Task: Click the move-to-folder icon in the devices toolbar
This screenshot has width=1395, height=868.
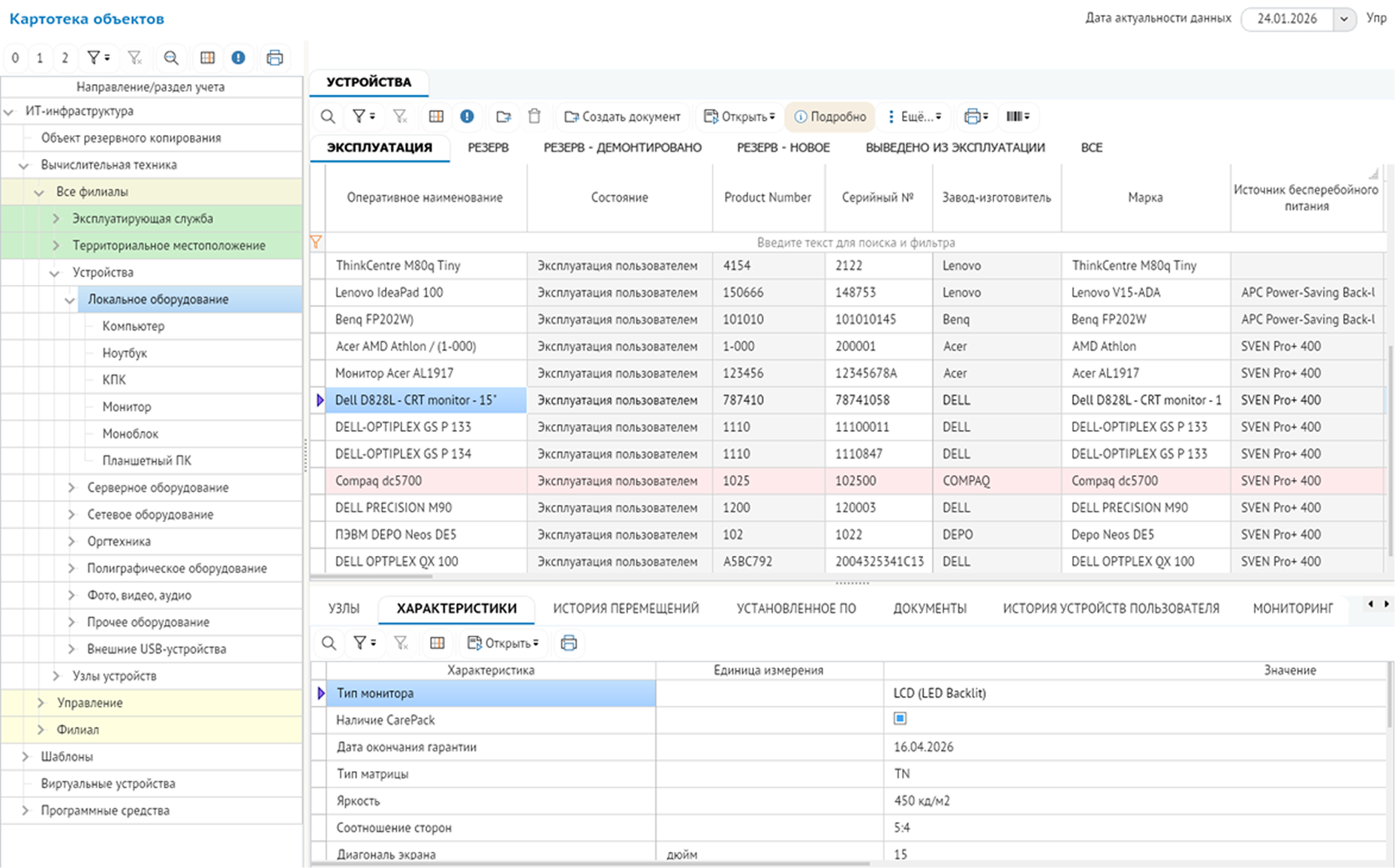Action: click(x=504, y=116)
